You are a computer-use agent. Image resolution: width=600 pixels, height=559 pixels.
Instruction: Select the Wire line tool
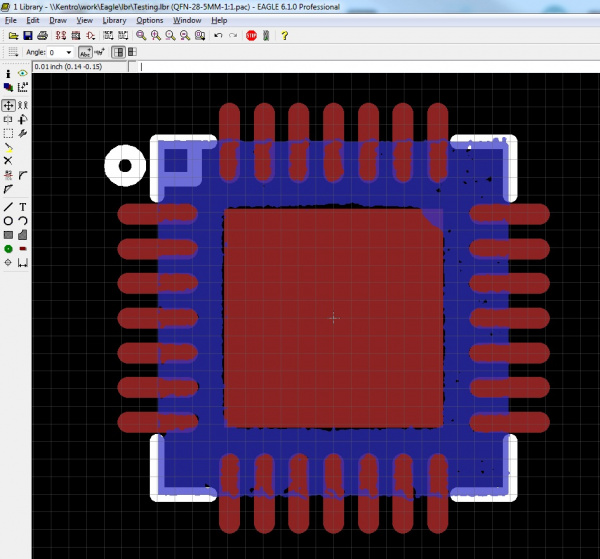point(8,207)
